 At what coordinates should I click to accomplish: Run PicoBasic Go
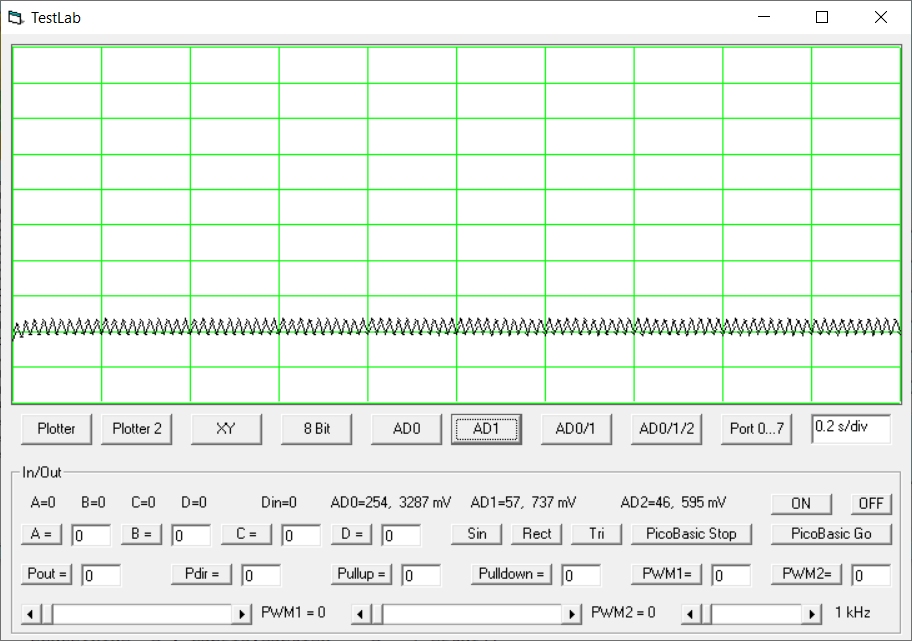[x=830, y=534]
